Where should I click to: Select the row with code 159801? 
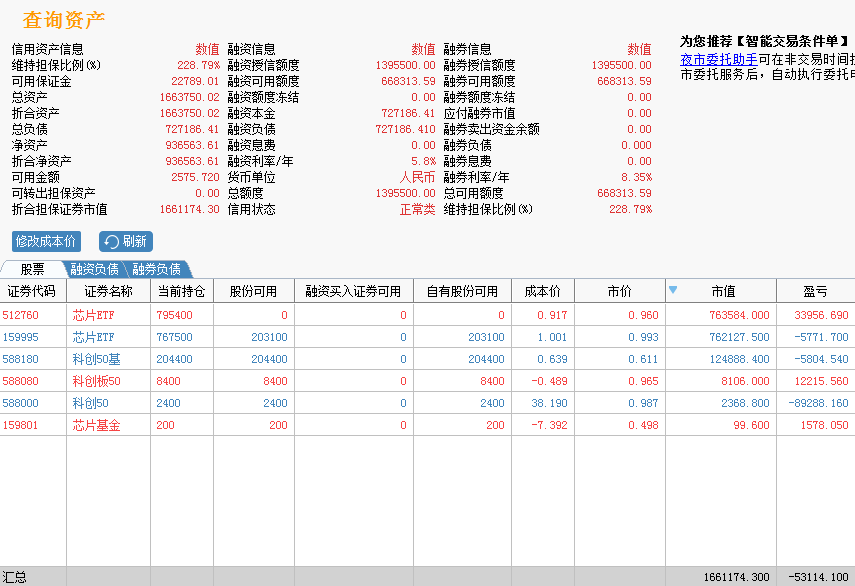tap(428, 425)
